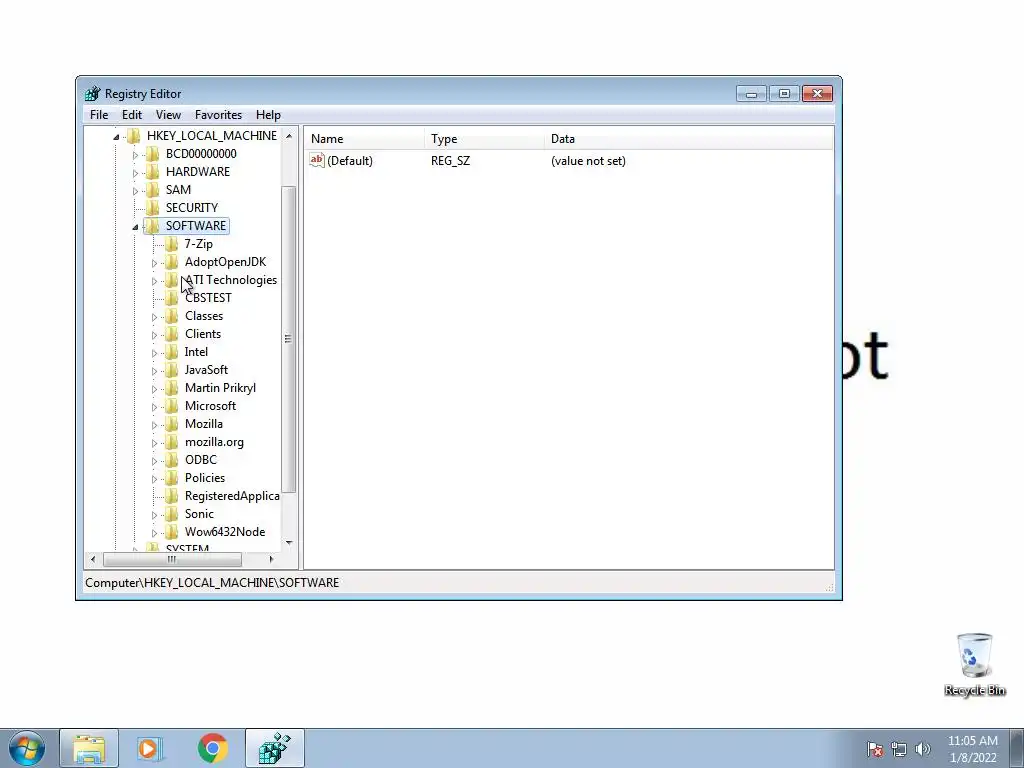1024x768 pixels.
Task: Click the Classes folder icon
Action: tap(171, 315)
